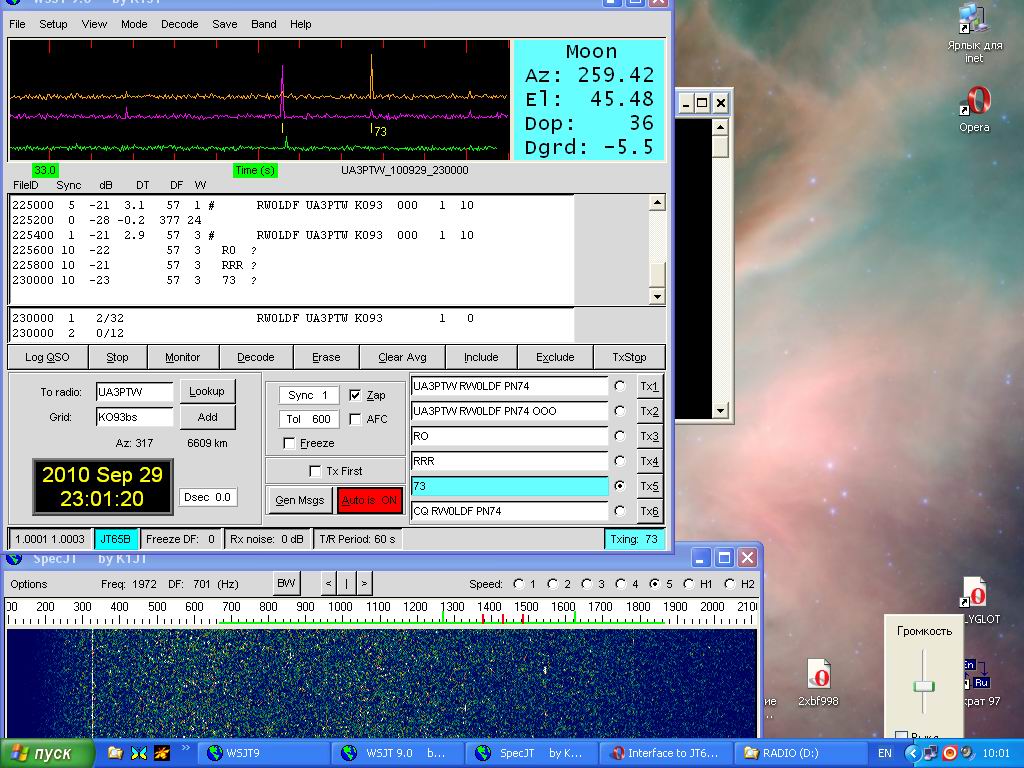Open RADIO (D:) folder from taskbar

[798, 753]
